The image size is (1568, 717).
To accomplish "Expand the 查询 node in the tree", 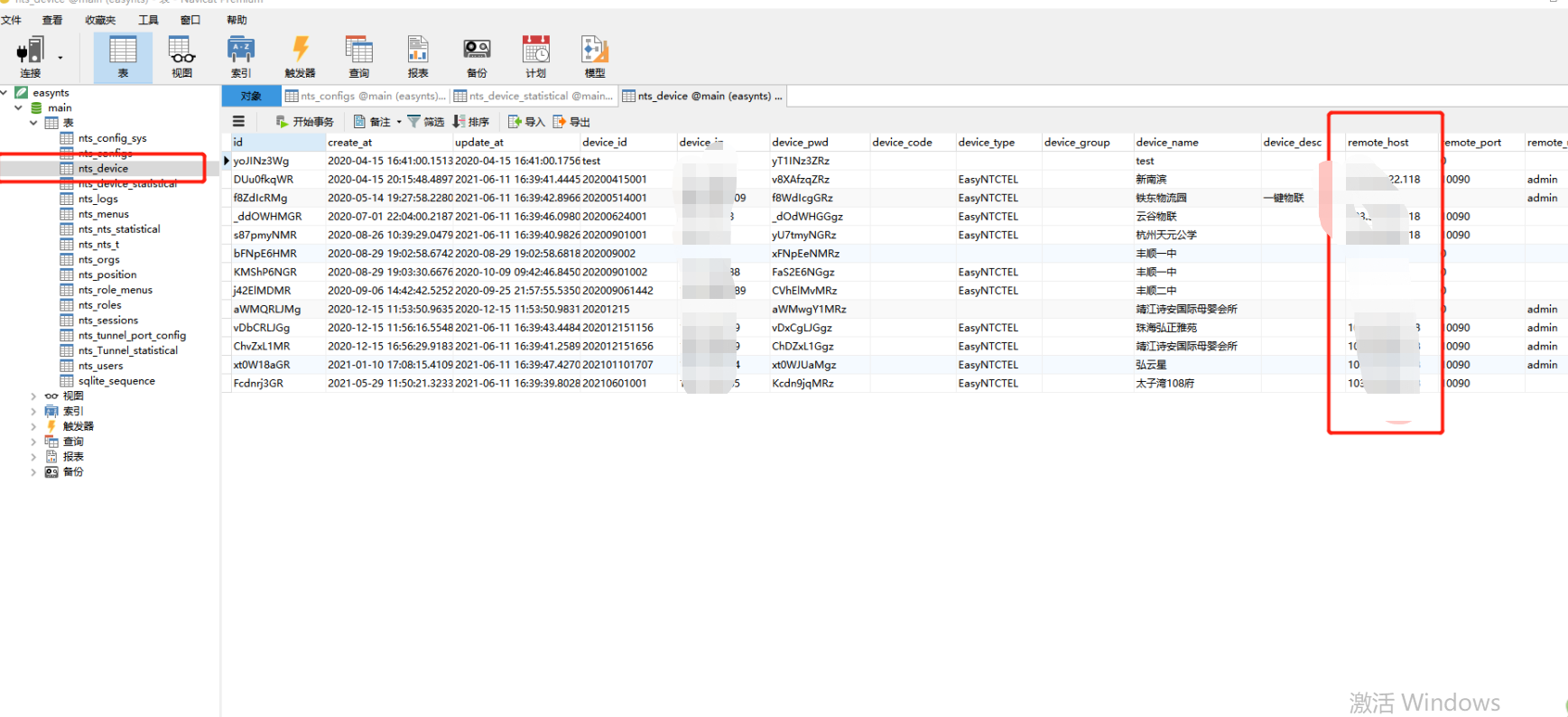I will click(x=33, y=442).
